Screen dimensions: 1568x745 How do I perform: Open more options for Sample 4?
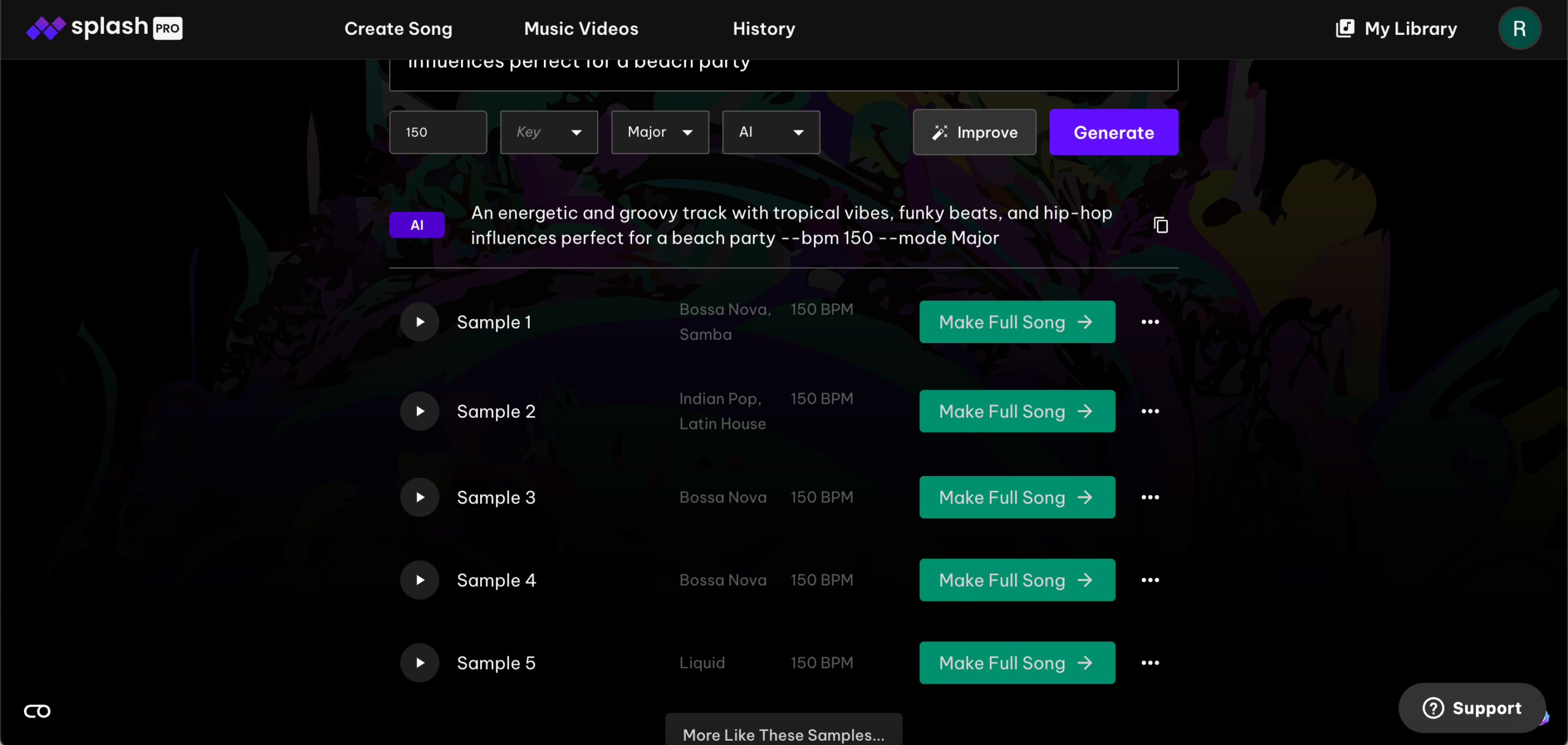(x=1150, y=580)
